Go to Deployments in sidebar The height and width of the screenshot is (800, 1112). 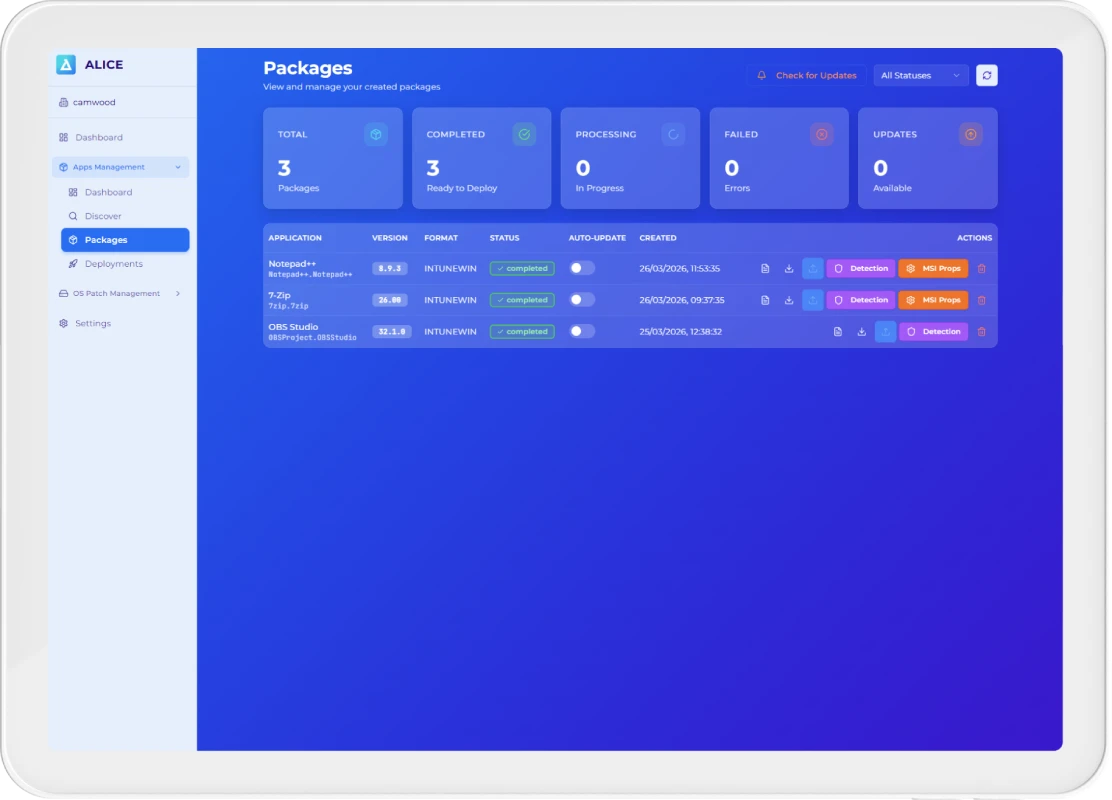(x=113, y=264)
